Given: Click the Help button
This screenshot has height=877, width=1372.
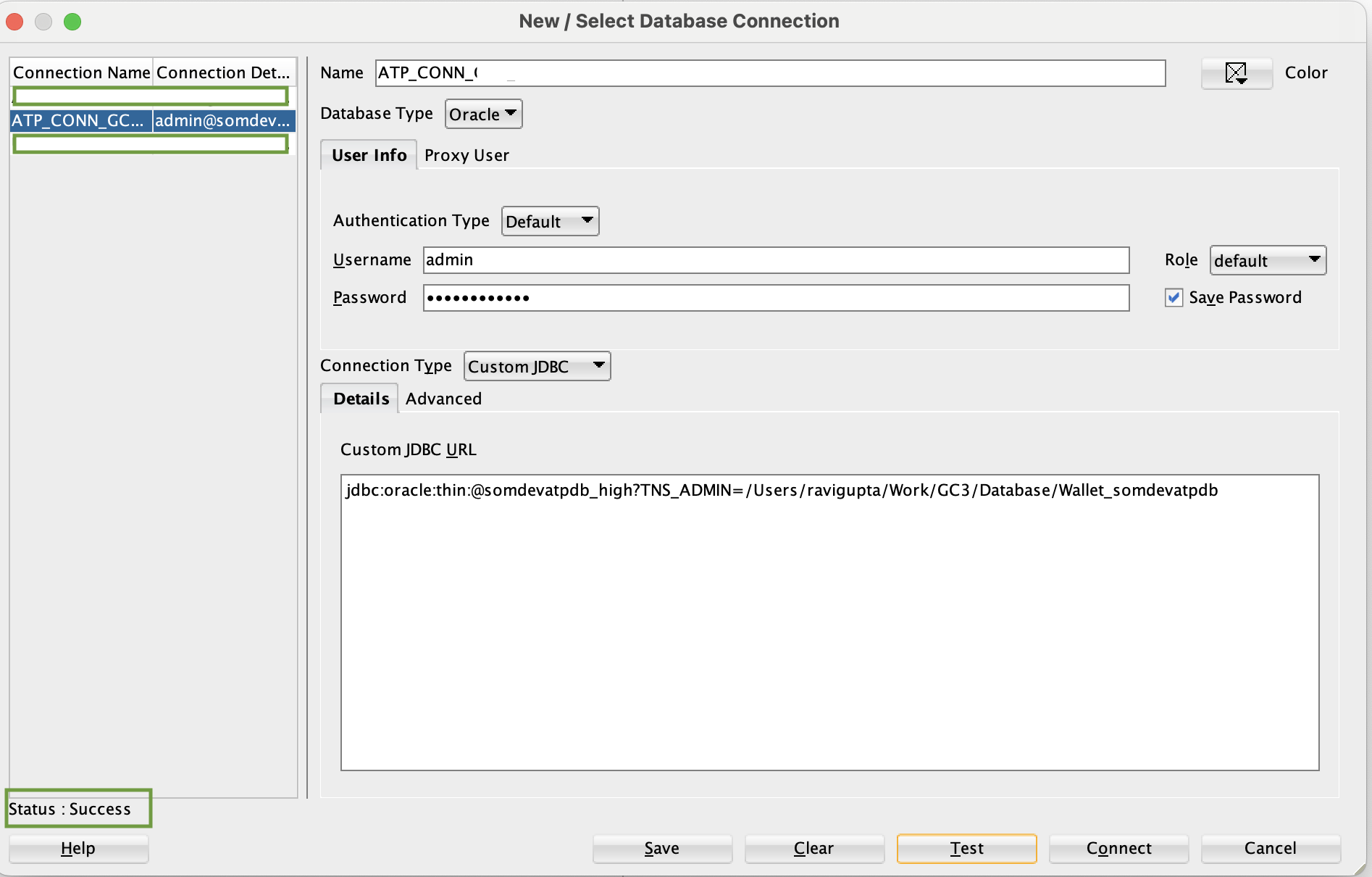Looking at the screenshot, I should point(78,848).
